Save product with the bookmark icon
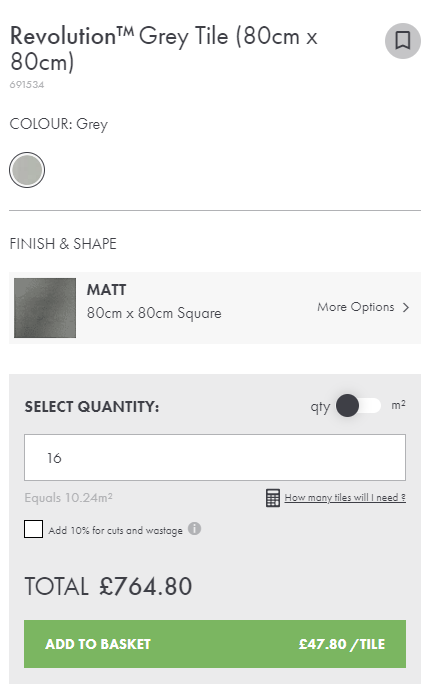Image resolution: width=428 pixels, height=684 pixels. (402, 41)
